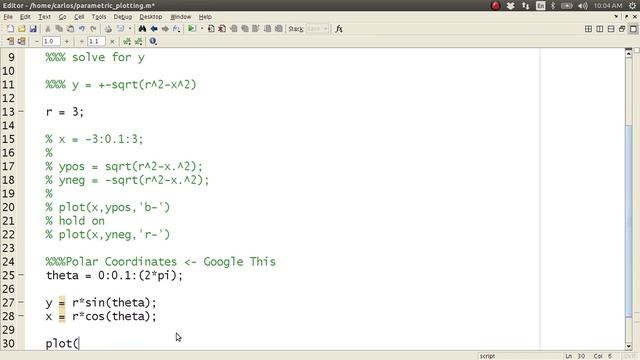Toggle breakpoint dash on line 13
640x360 pixels.
coord(21,111)
